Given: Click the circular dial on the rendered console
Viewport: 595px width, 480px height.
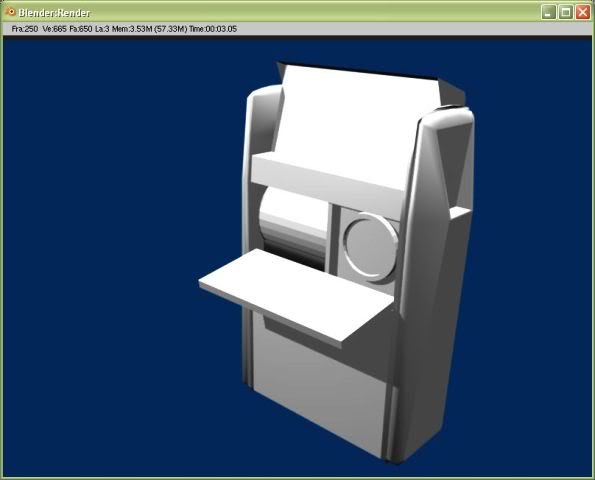Looking at the screenshot, I should click(x=370, y=246).
